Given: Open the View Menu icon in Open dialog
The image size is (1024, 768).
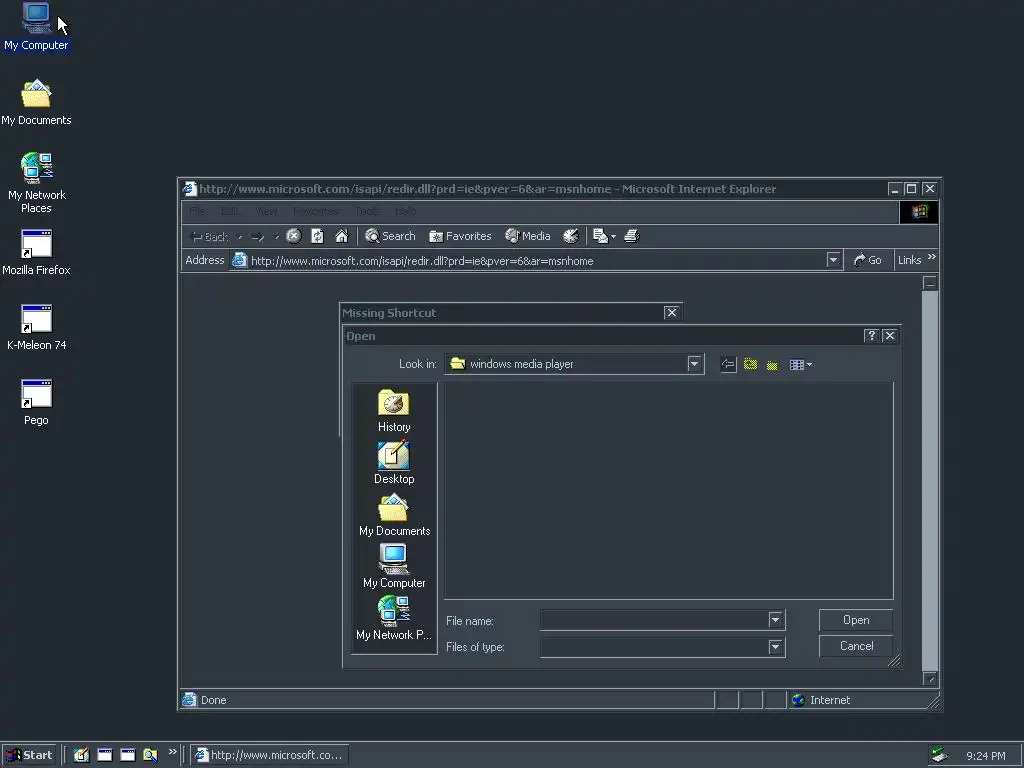Looking at the screenshot, I should click(x=801, y=364).
